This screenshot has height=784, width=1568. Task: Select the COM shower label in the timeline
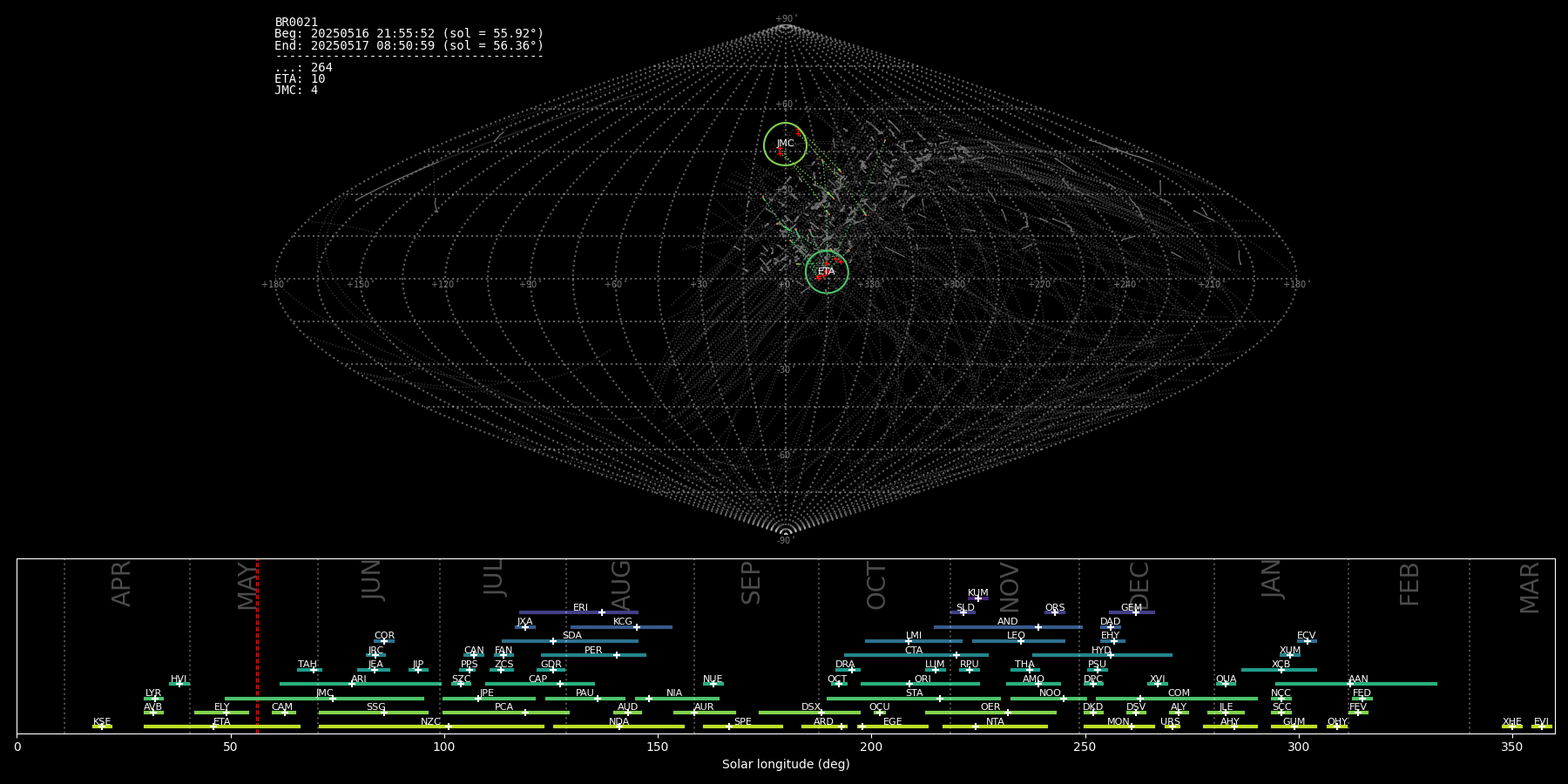click(x=1179, y=693)
